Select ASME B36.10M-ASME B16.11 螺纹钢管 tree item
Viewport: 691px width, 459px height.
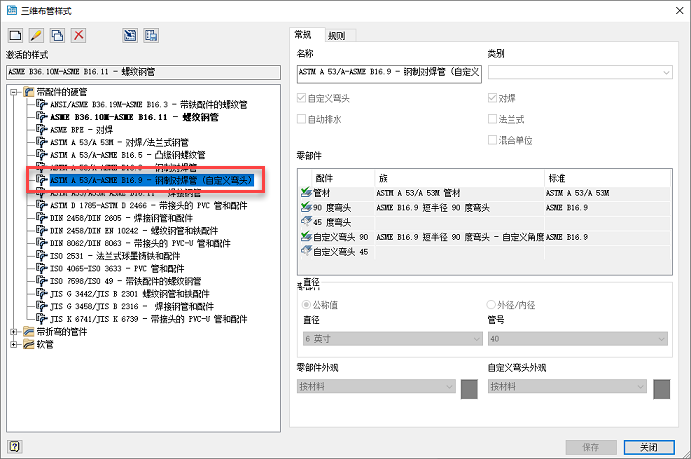pos(134,117)
